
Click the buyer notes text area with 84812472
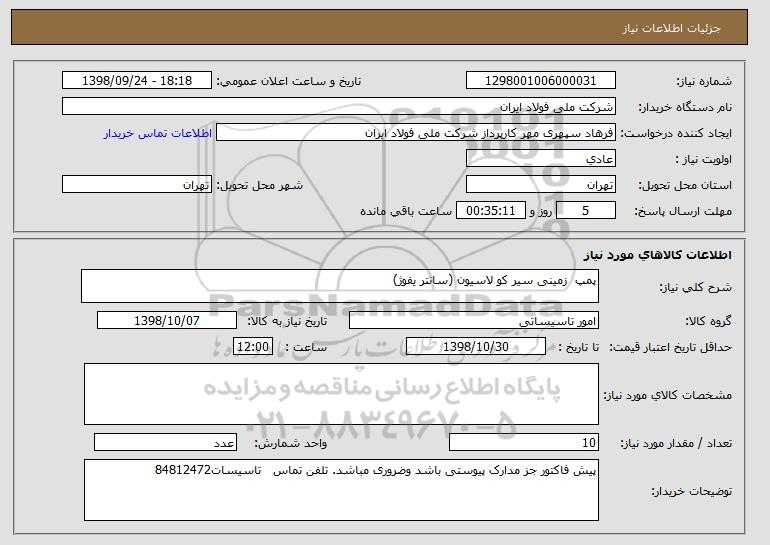(341, 490)
